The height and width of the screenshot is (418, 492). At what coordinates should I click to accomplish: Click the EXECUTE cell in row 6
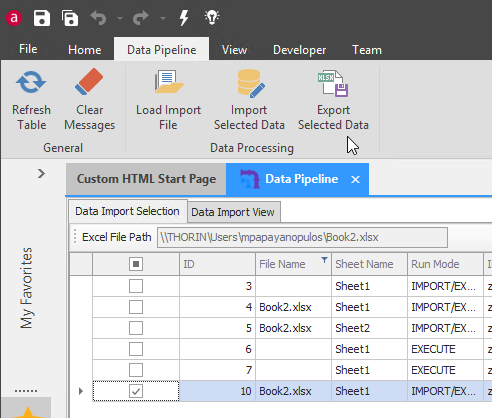tap(445, 349)
